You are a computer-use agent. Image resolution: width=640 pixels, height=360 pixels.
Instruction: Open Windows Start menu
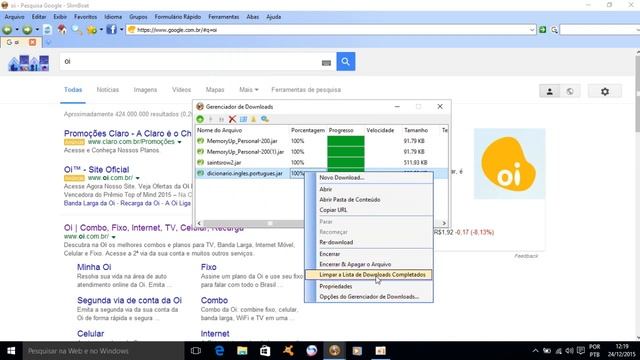(11, 351)
